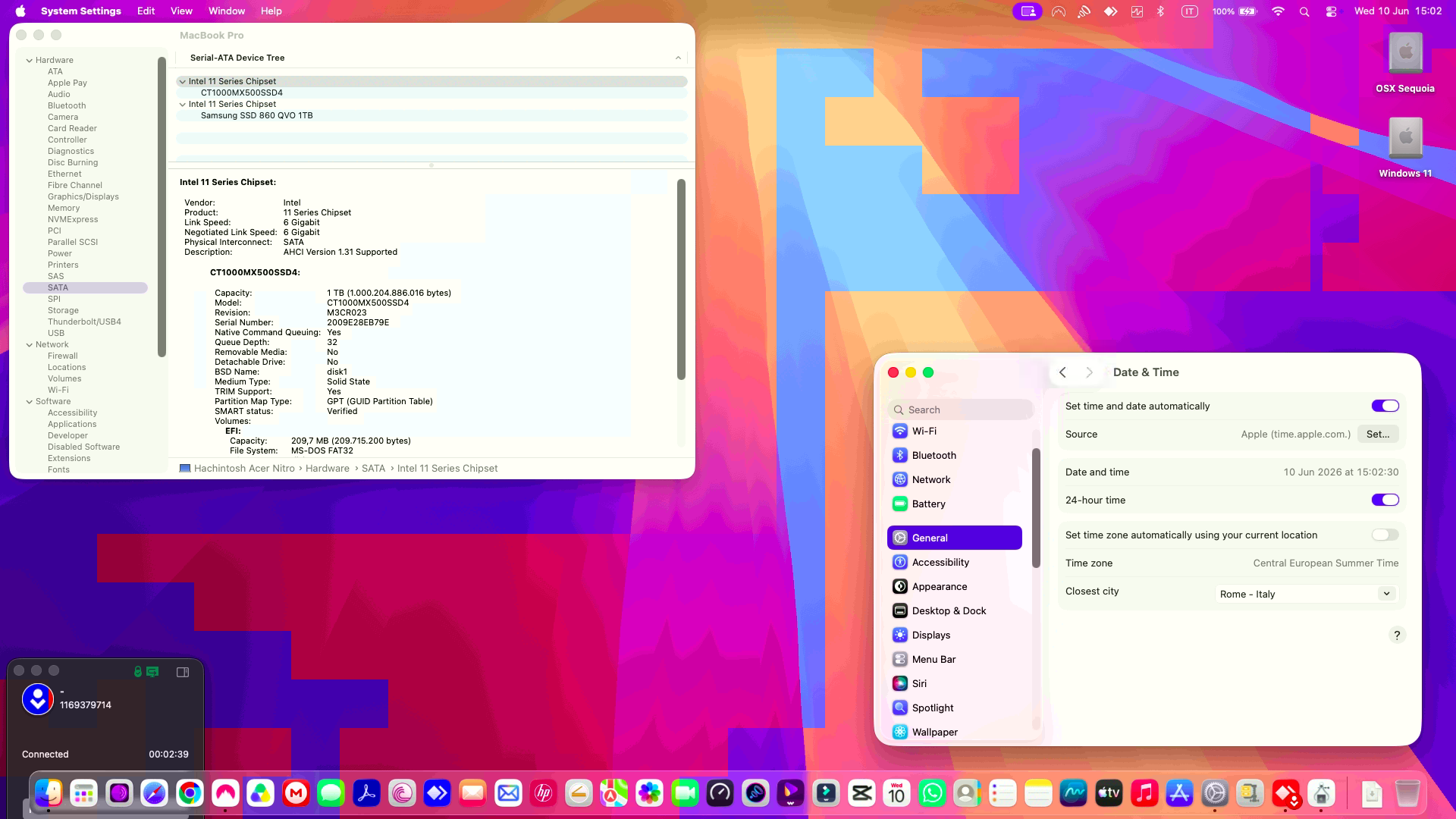Select Samsung SSD 860 QVO 1TB device row
The width and height of the screenshot is (1456, 819).
(431, 115)
